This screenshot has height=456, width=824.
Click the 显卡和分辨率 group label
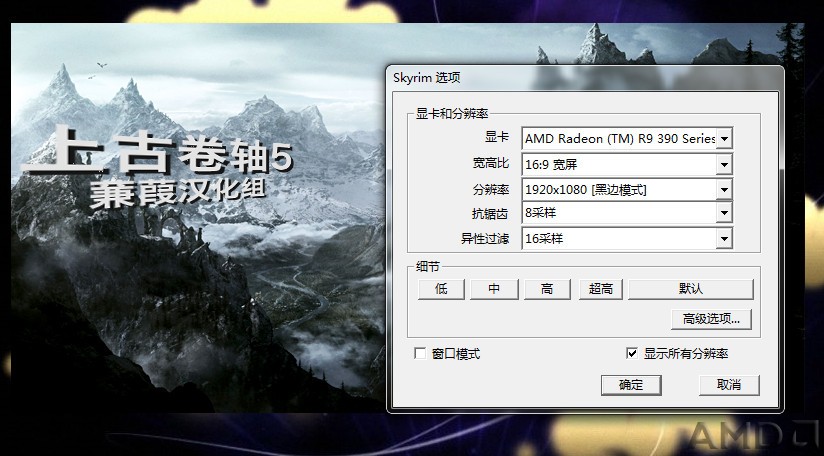click(452, 113)
